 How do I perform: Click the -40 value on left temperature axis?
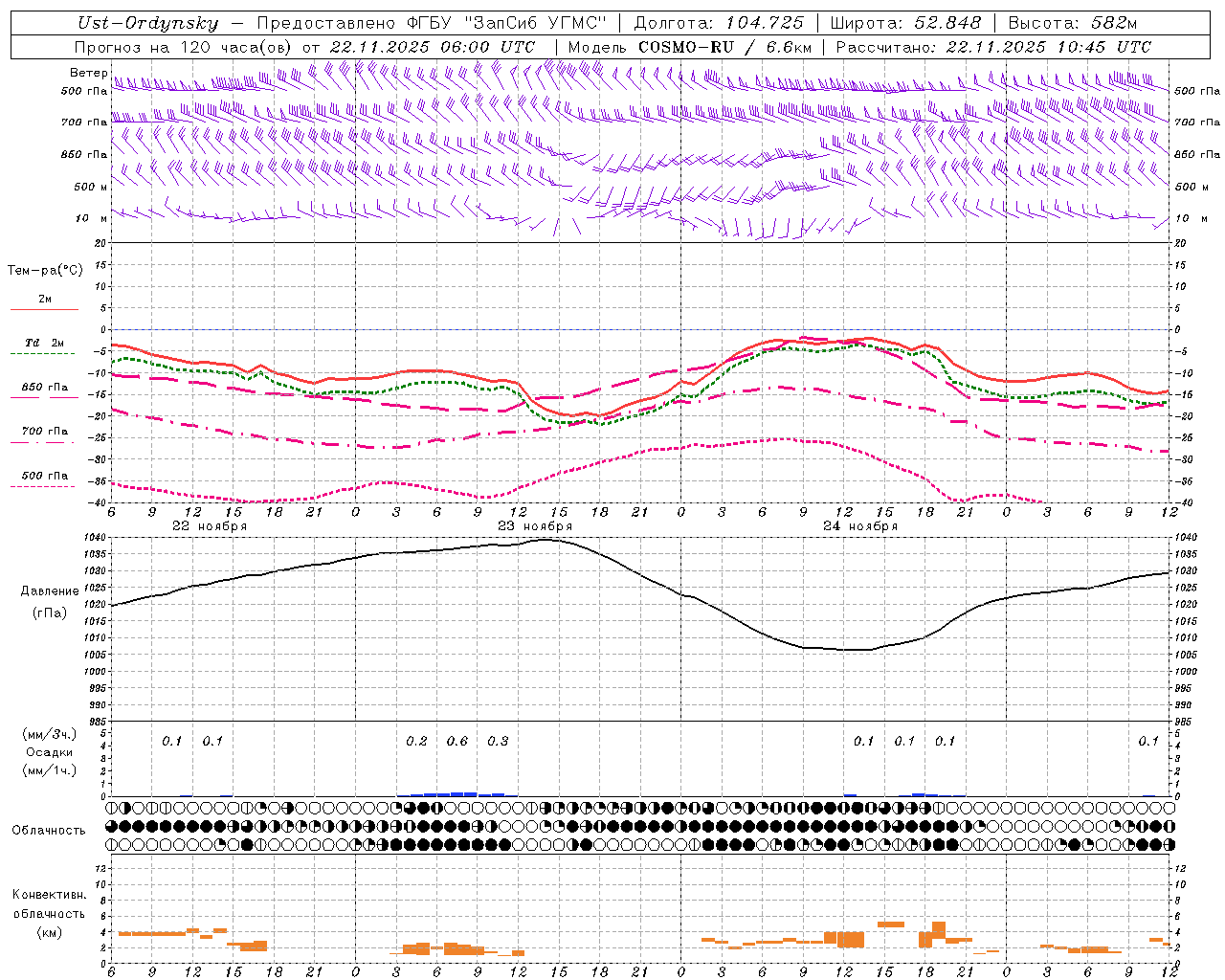click(x=98, y=503)
